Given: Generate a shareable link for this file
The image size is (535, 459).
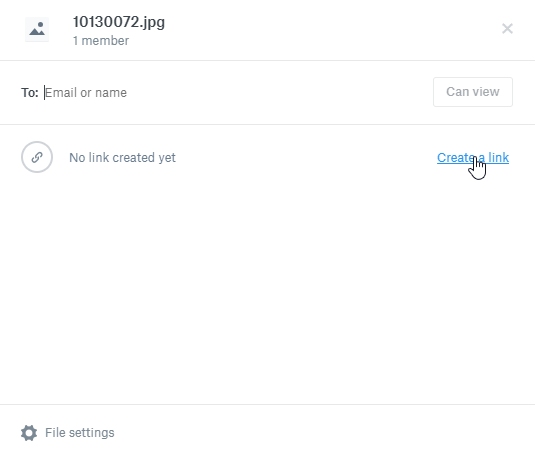Looking at the screenshot, I should pyautogui.click(x=473, y=157).
